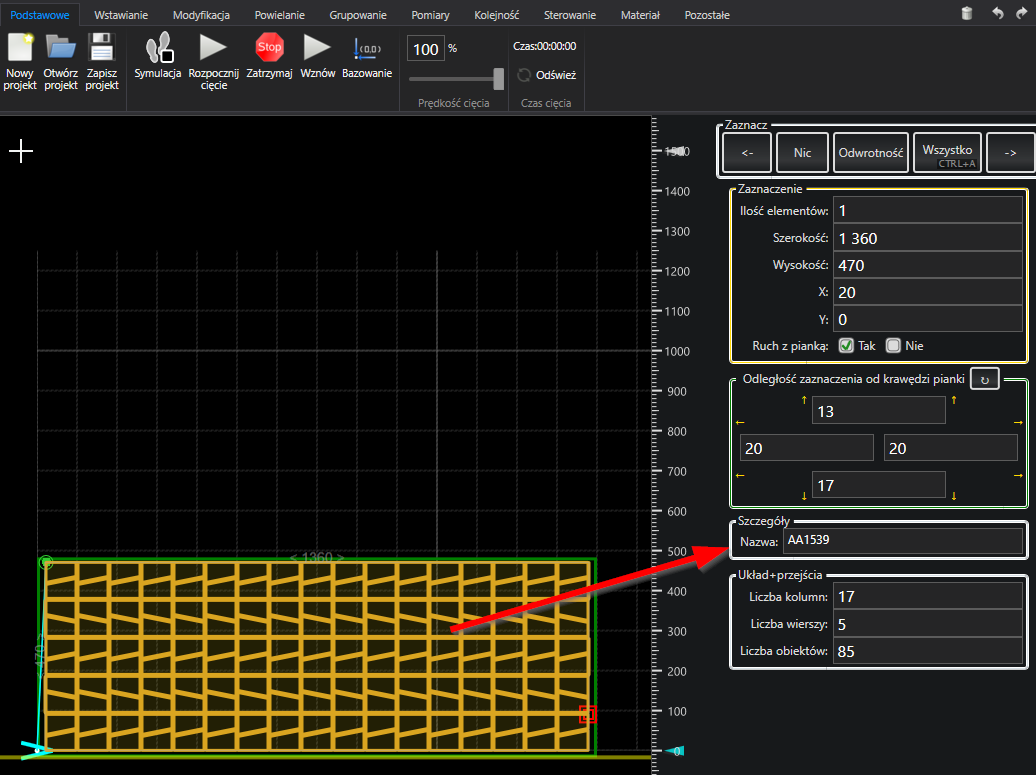Reset edge distance with refresh button
The image size is (1036, 775).
pyautogui.click(x=984, y=380)
